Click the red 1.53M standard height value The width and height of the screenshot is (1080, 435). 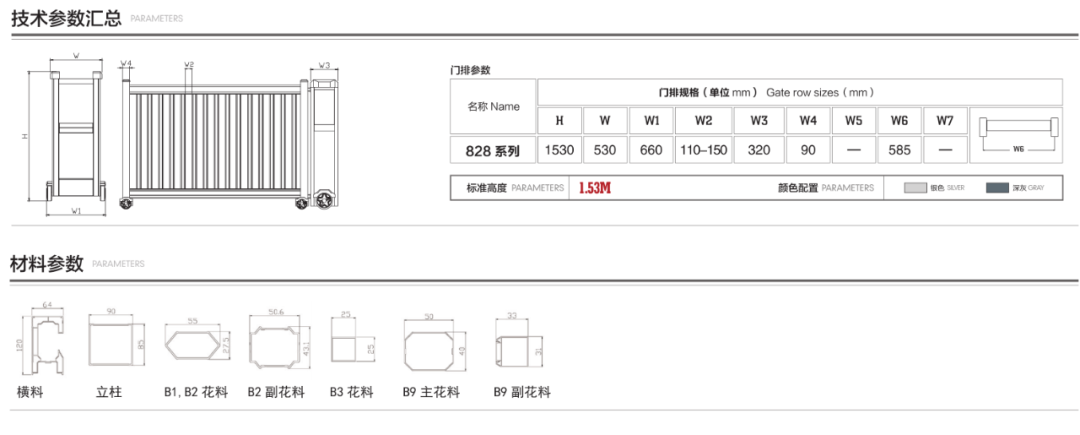[594, 188]
